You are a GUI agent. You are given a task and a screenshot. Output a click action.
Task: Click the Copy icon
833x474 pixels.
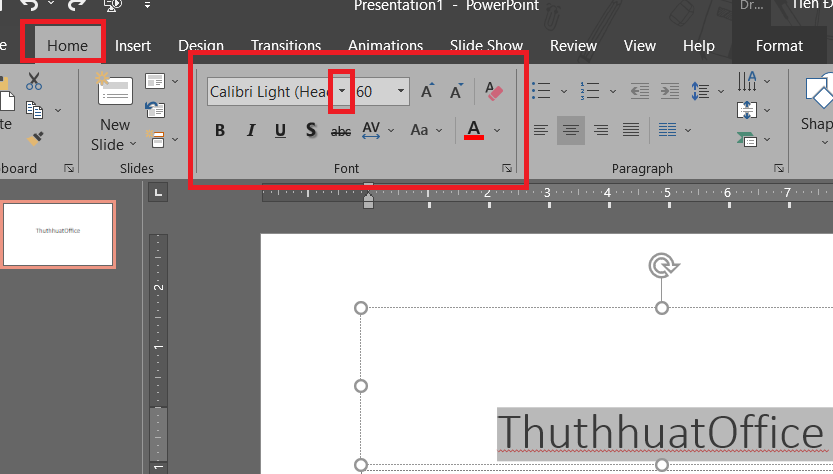(35, 110)
